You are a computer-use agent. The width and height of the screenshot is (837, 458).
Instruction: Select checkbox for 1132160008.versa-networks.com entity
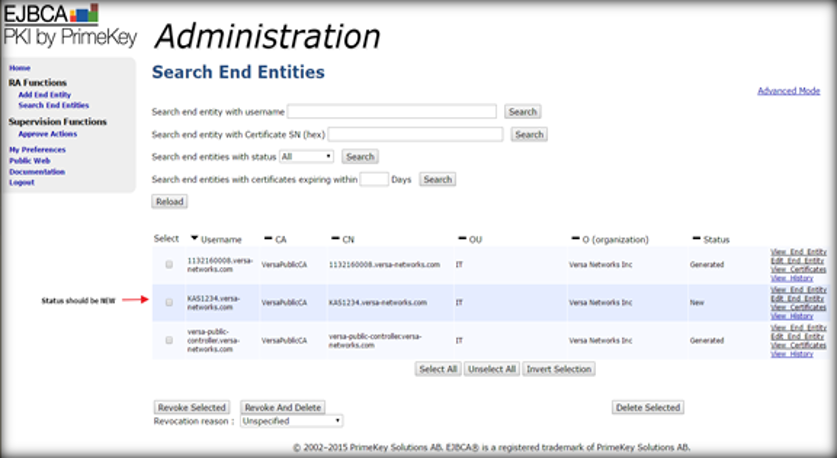(169, 264)
